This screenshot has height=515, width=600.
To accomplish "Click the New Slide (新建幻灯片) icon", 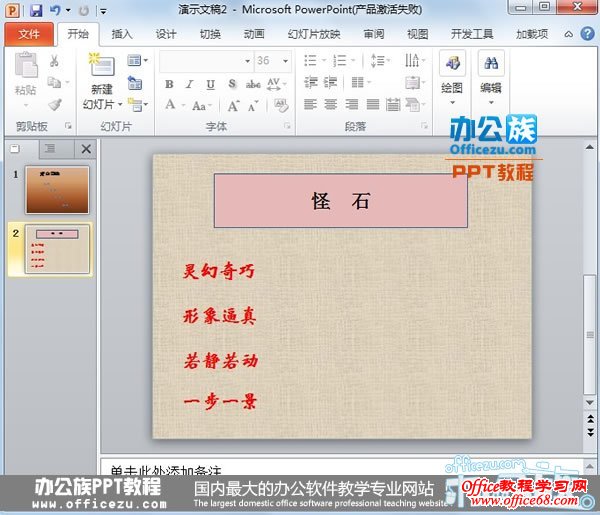I will tap(100, 68).
